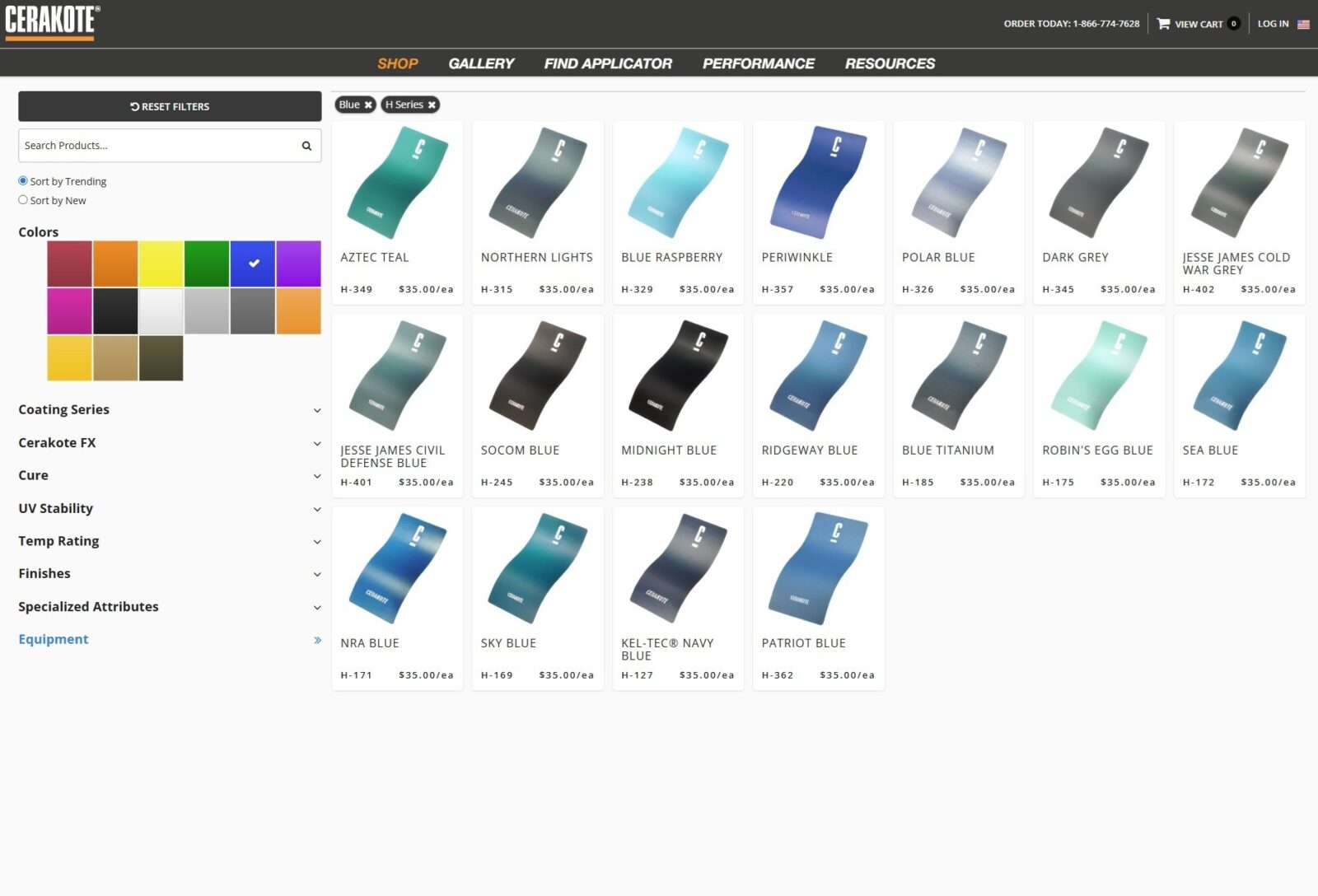Filter by the yellow color swatch

tap(161, 264)
